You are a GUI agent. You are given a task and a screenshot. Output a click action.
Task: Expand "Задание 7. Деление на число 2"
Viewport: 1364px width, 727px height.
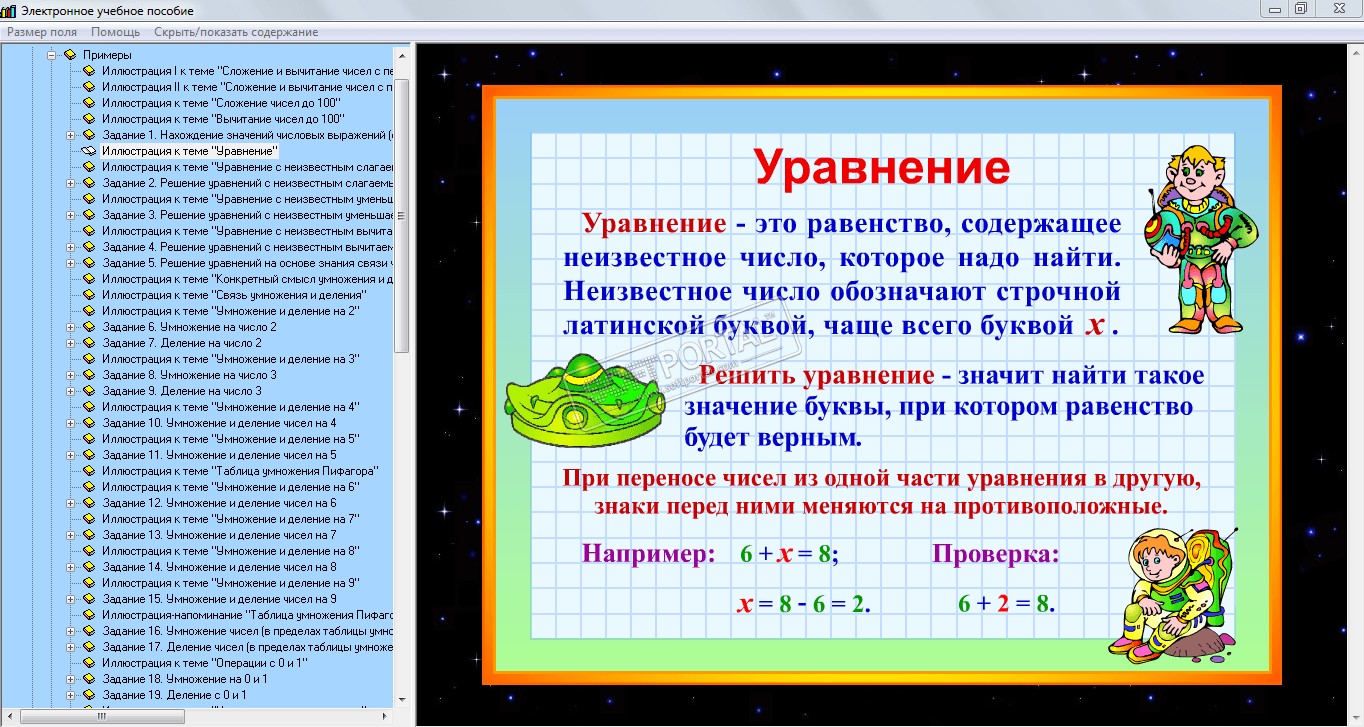[70, 343]
